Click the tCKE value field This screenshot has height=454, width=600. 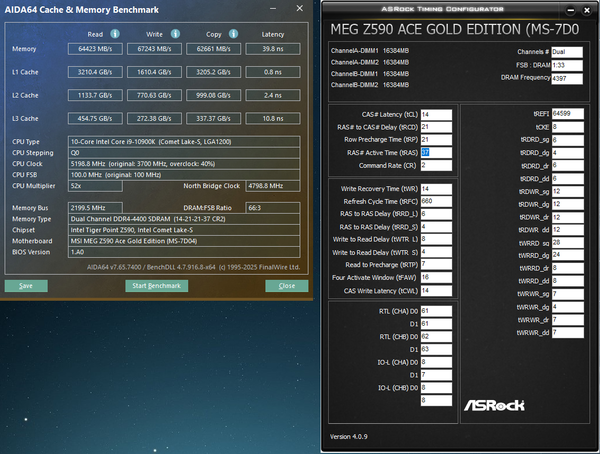(x=568, y=127)
